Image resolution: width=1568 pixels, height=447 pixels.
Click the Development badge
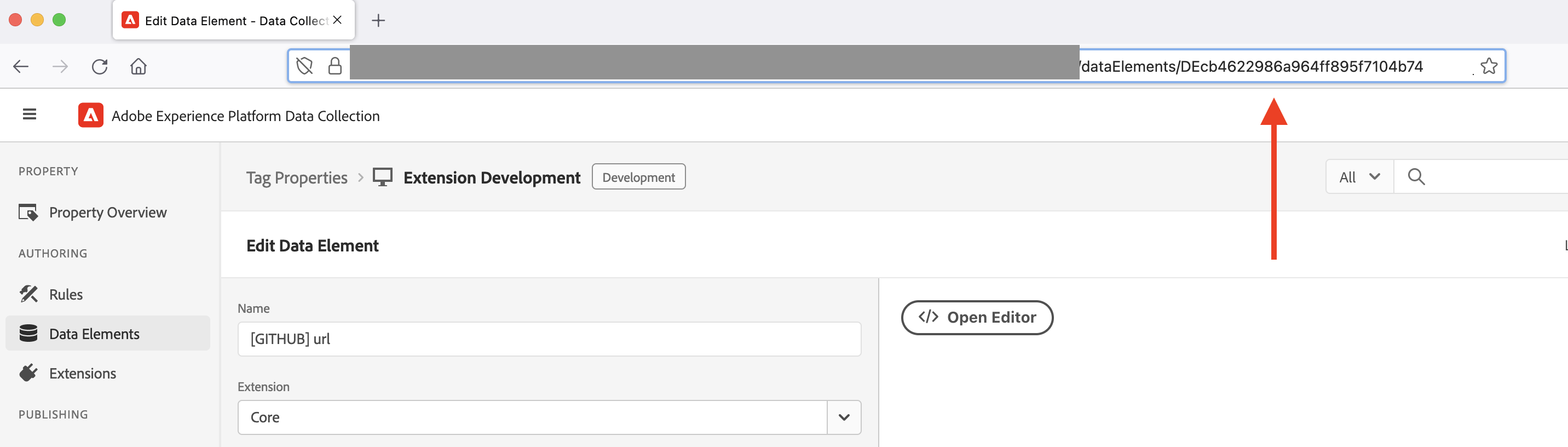coord(638,176)
